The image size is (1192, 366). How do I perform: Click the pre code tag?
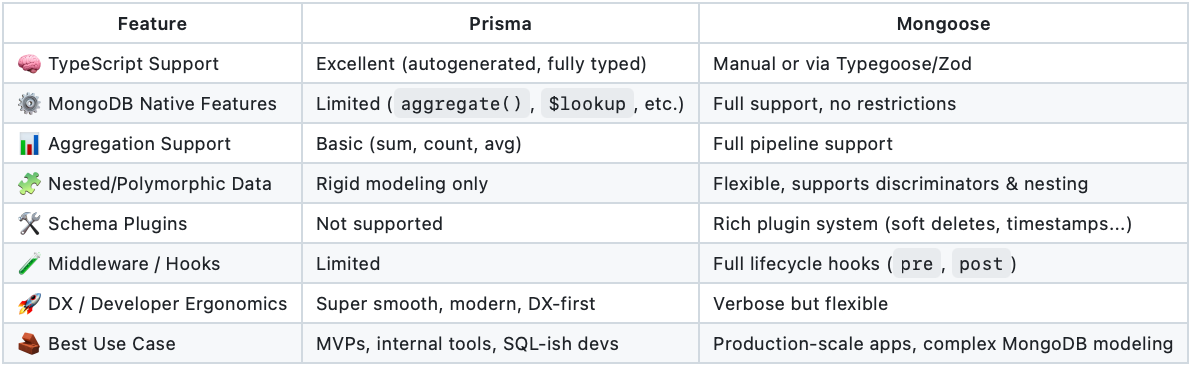[x=917, y=265]
